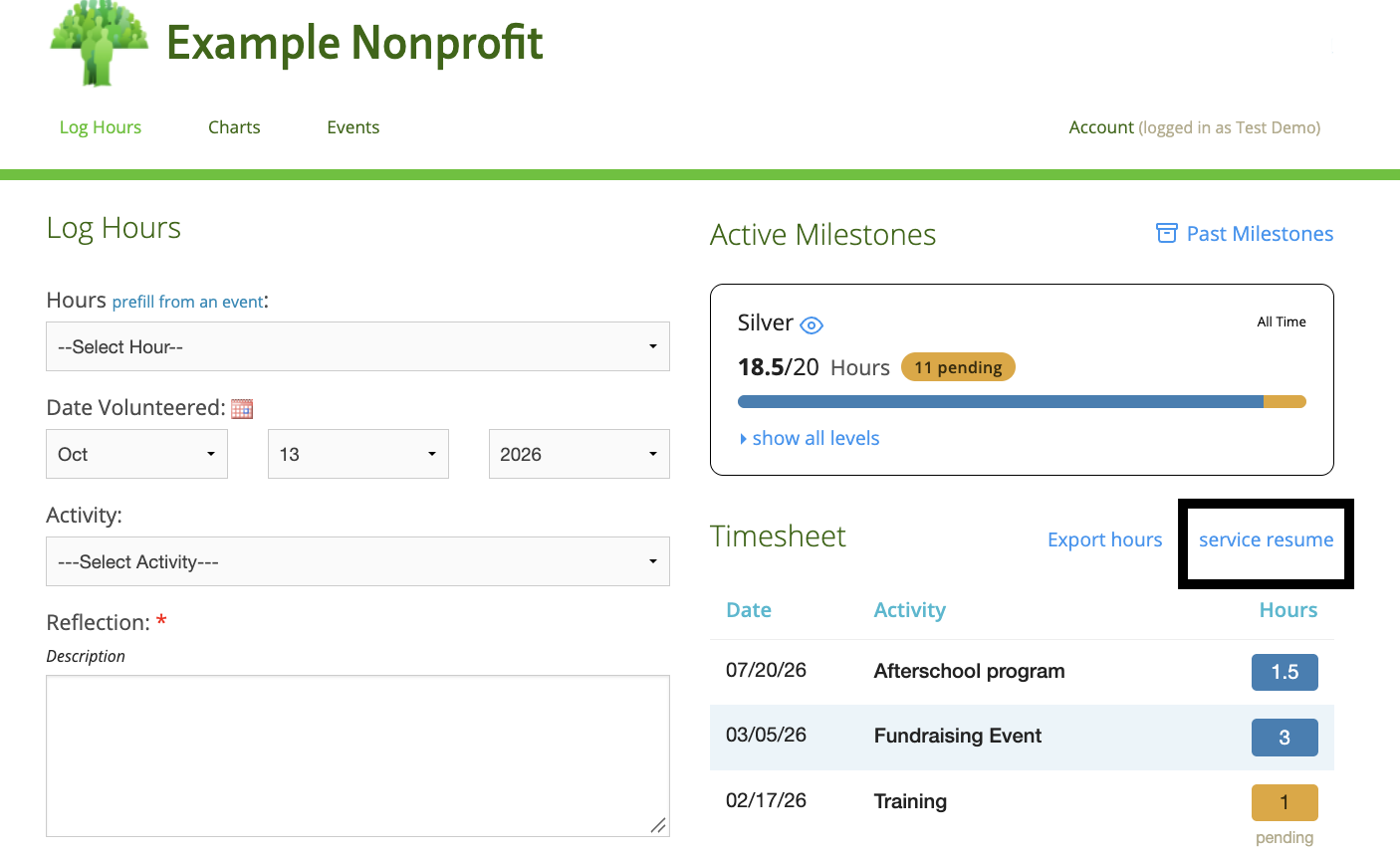
Task: Click the 07/20/26 date cell
Action: point(766,670)
